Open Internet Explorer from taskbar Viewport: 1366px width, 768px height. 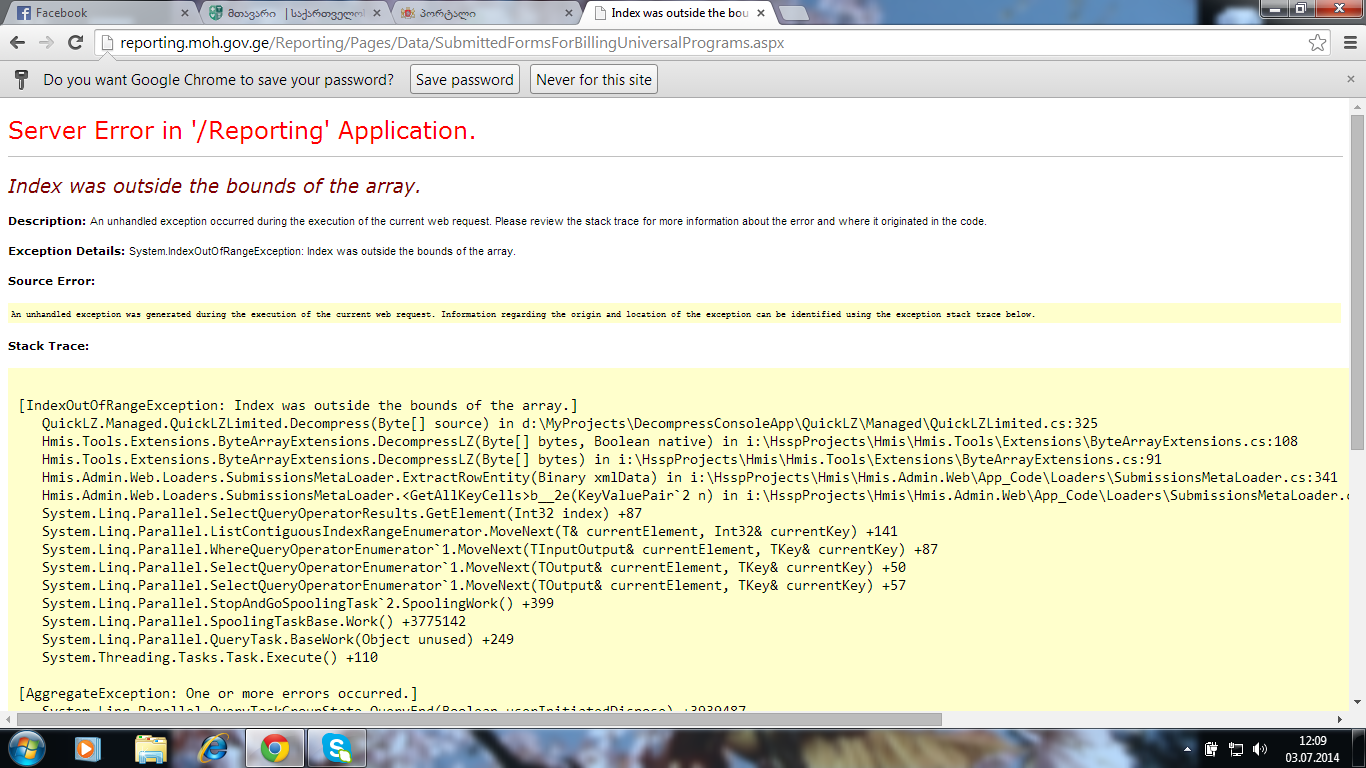[213, 748]
